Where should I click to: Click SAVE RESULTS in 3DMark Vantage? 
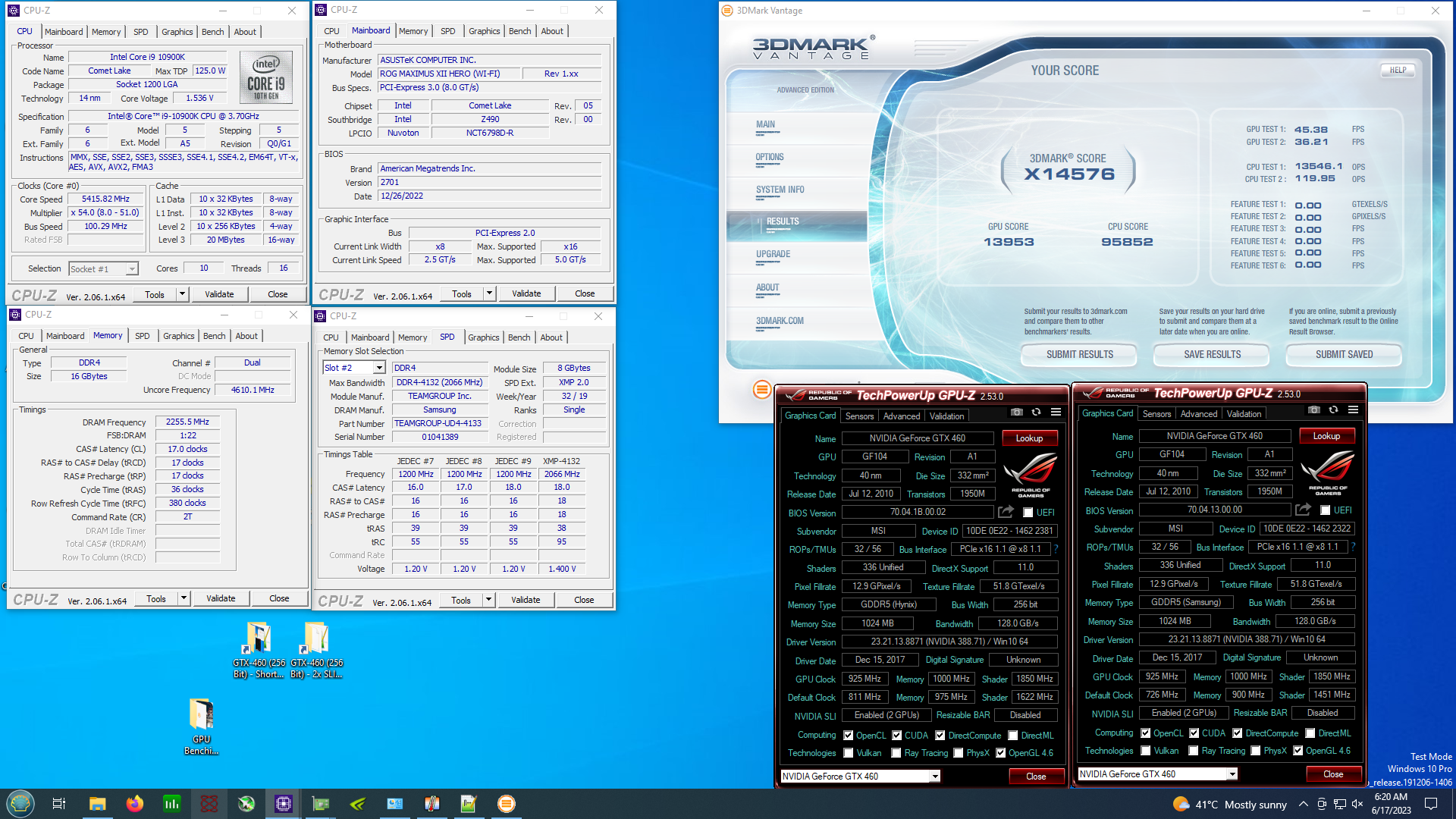[x=1212, y=354]
